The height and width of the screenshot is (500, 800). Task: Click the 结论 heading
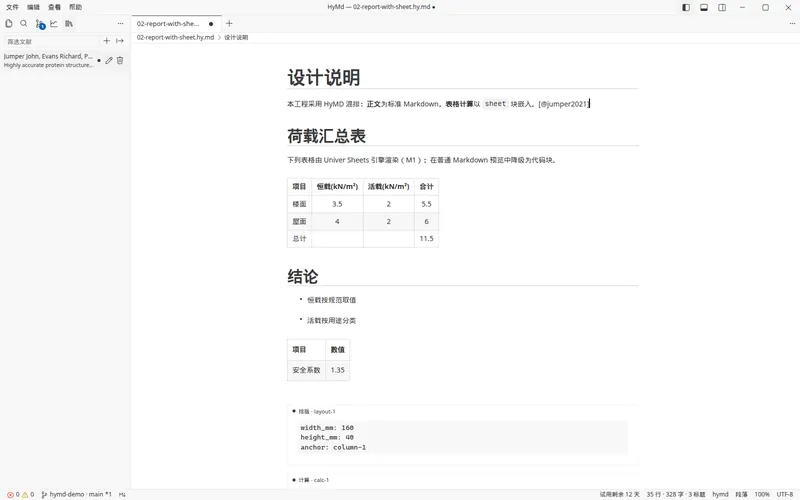click(x=303, y=276)
